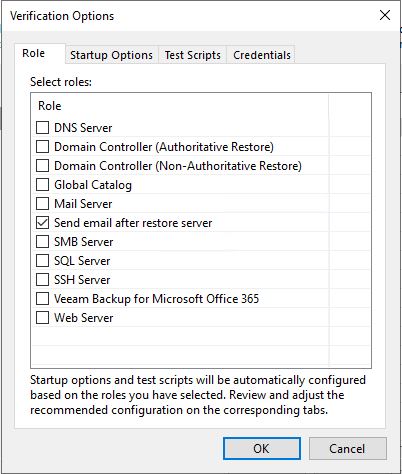Check the DNS Server role
Screen dimensions: 402x474
(x=42, y=127)
